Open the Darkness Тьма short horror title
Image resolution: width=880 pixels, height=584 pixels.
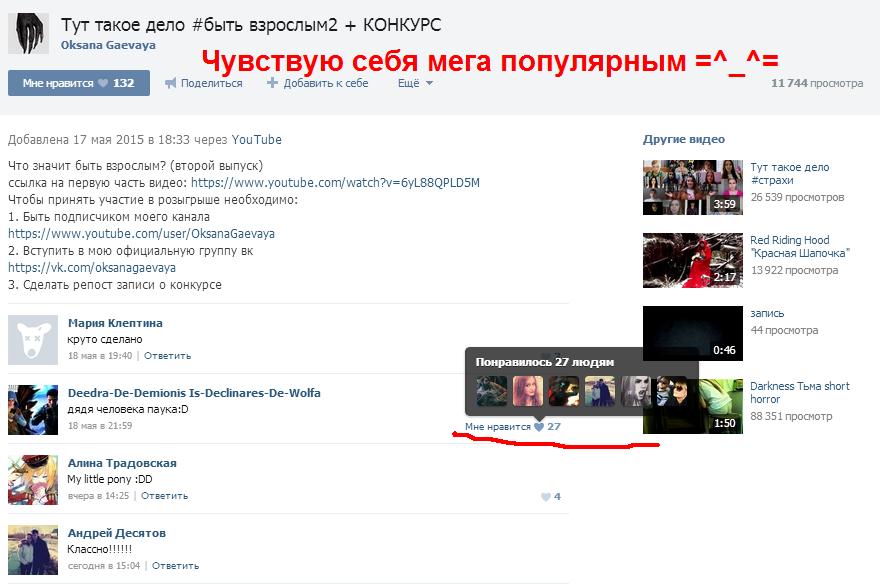(x=799, y=393)
